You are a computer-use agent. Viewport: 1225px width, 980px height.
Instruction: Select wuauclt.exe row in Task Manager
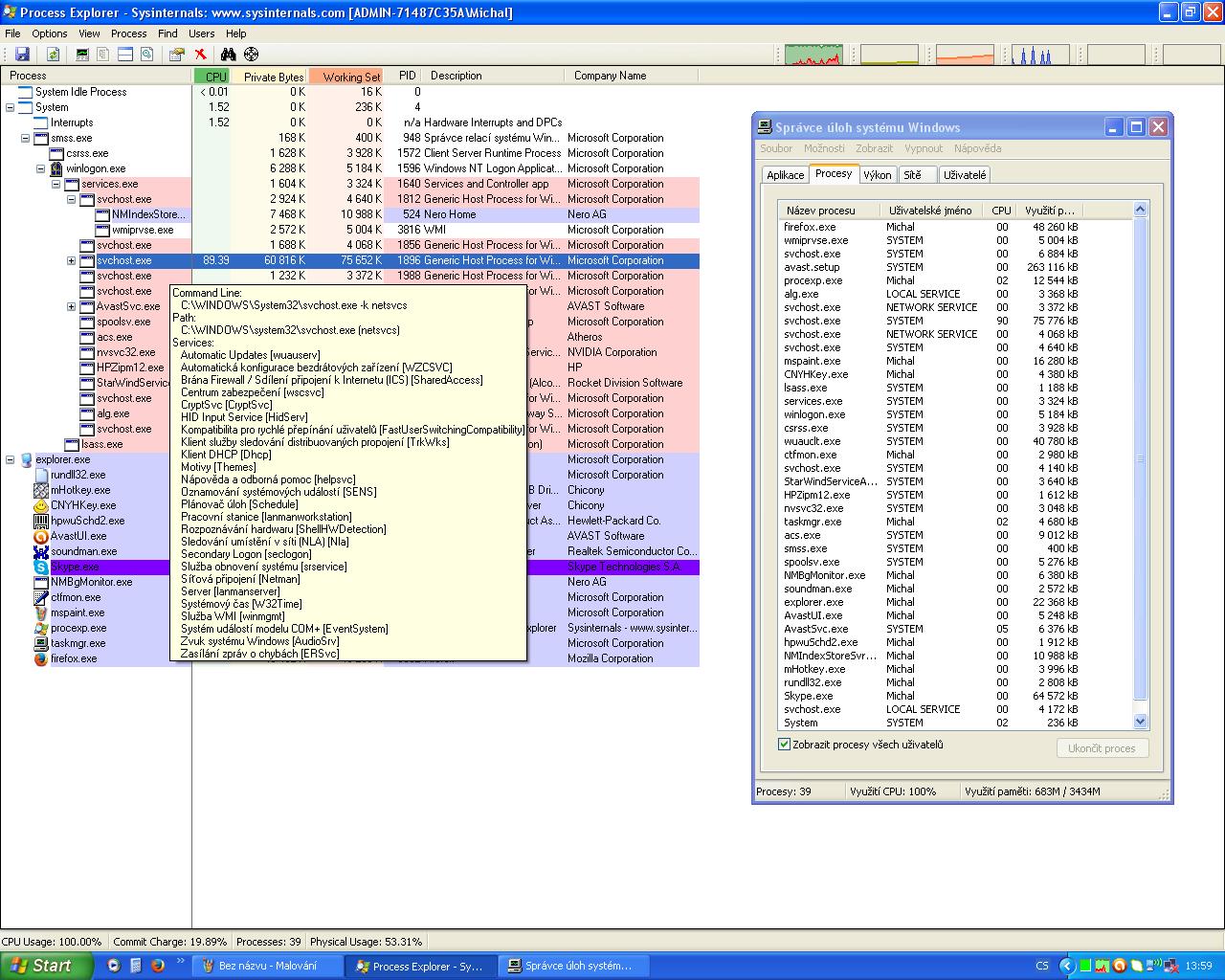956,441
